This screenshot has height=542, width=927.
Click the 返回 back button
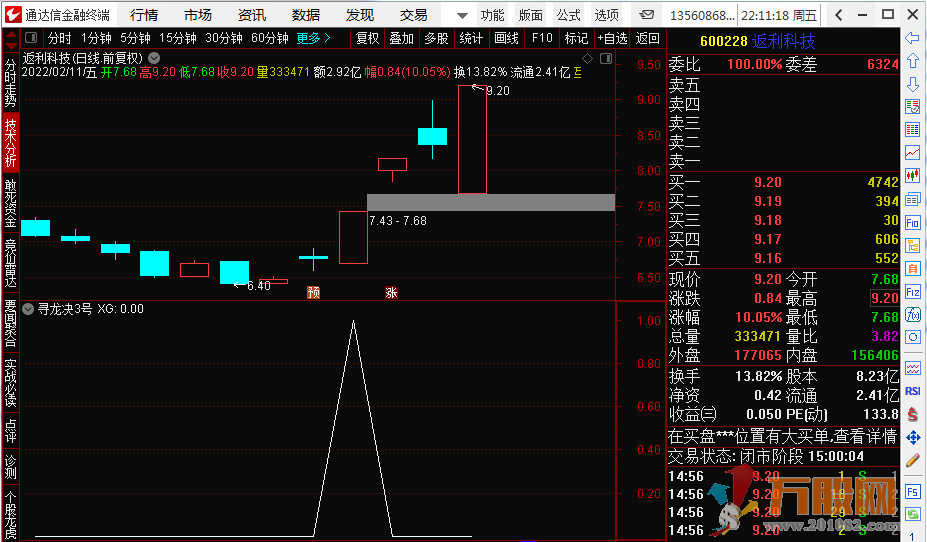point(648,38)
